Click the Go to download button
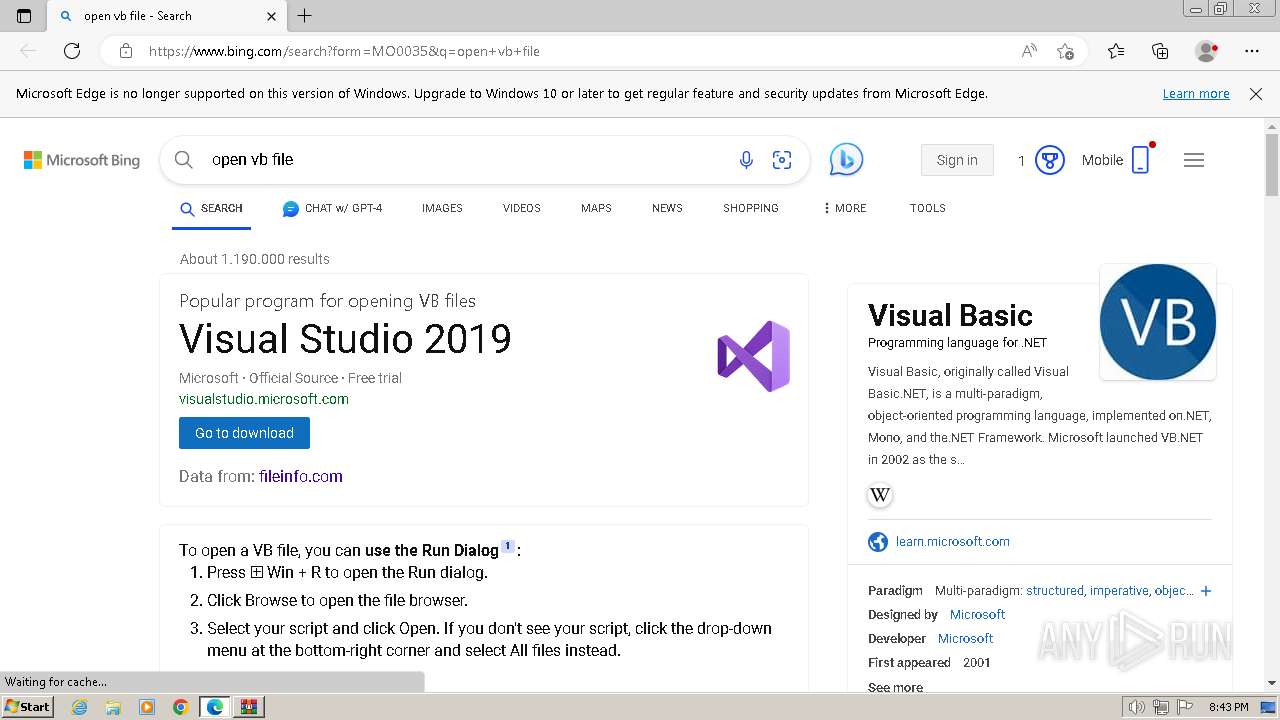The image size is (1280, 720). pyautogui.click(x=244, y=433)
